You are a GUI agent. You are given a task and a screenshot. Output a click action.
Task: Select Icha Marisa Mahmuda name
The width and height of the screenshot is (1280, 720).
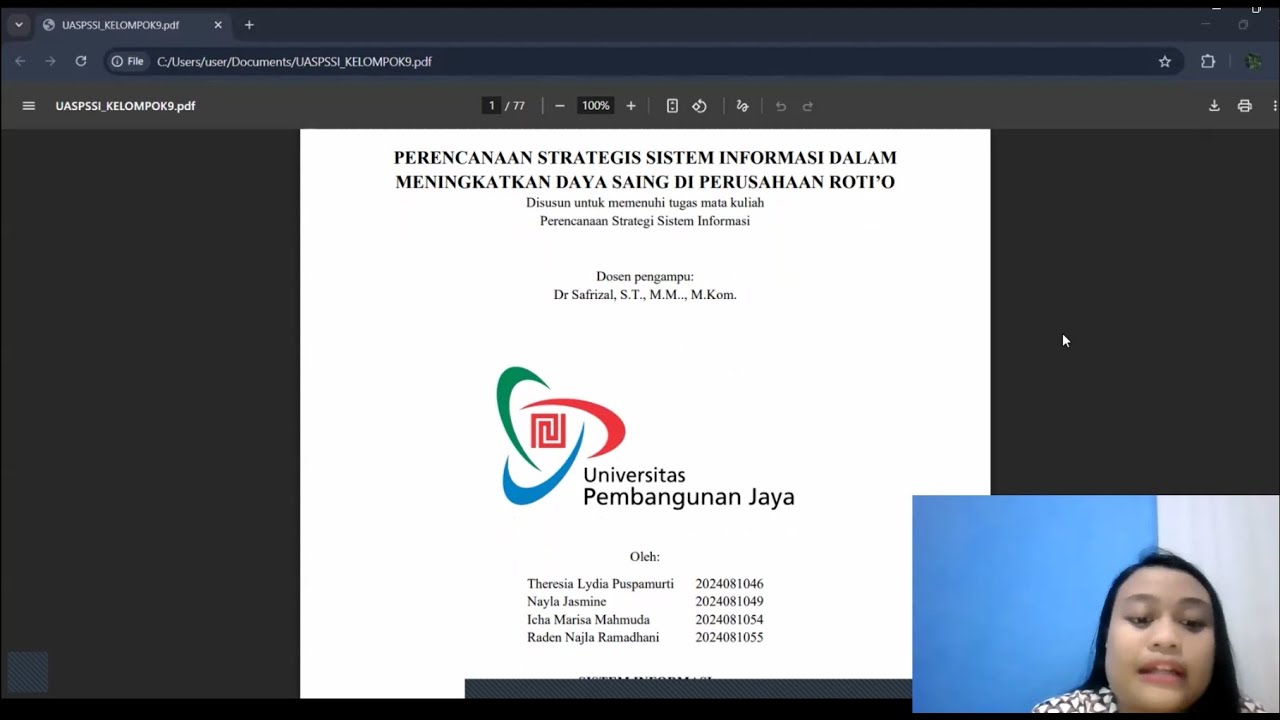click(588, 620)
